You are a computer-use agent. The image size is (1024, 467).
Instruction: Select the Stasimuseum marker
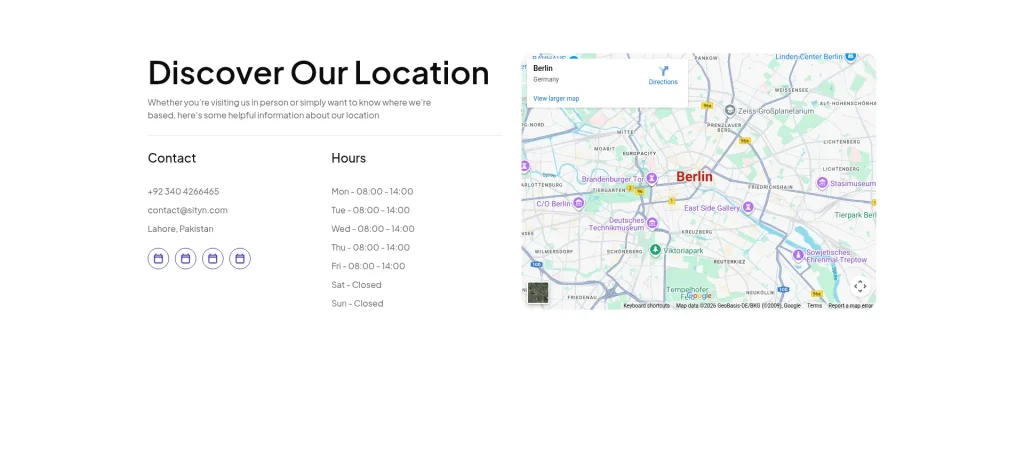coord(822,183)
